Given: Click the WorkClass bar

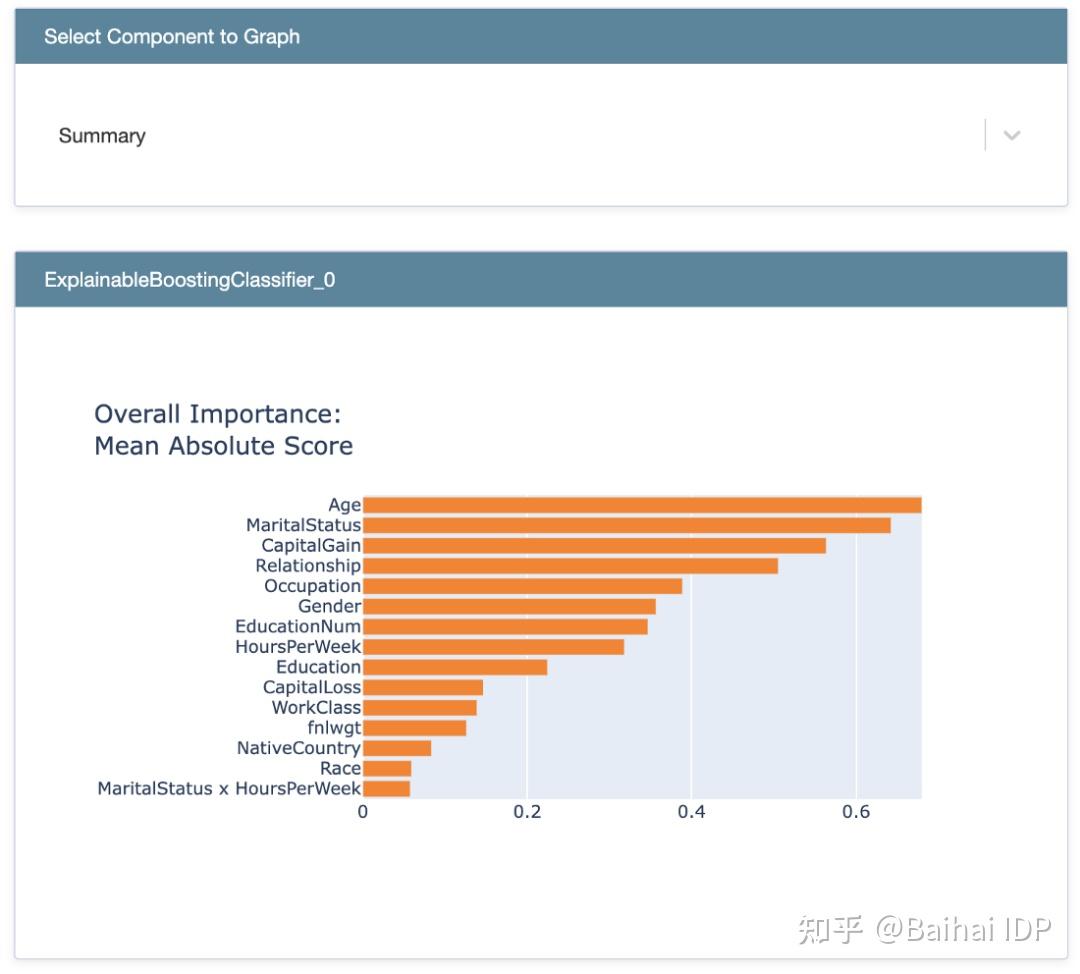Looking at the screenshot, I should click(420, 708).
